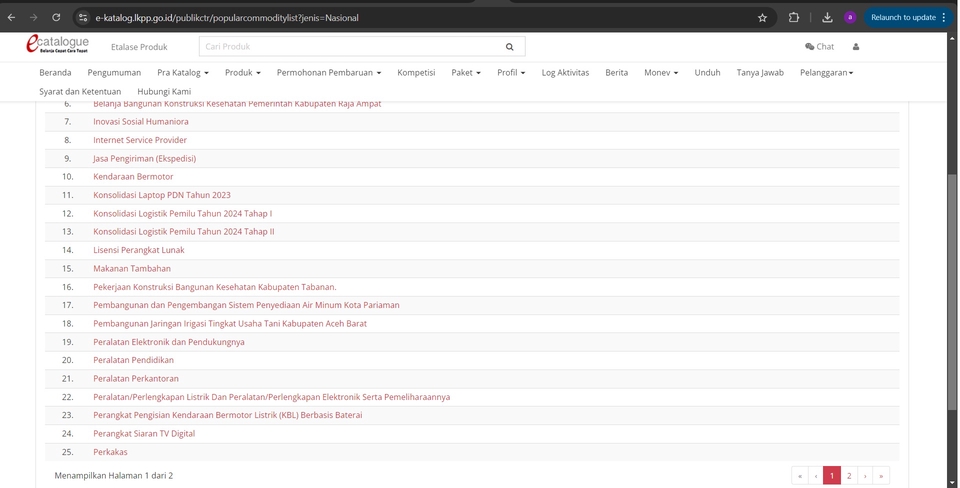
Task: Open the Tanya Jawab menu item
Action: [x=760, y=72]
